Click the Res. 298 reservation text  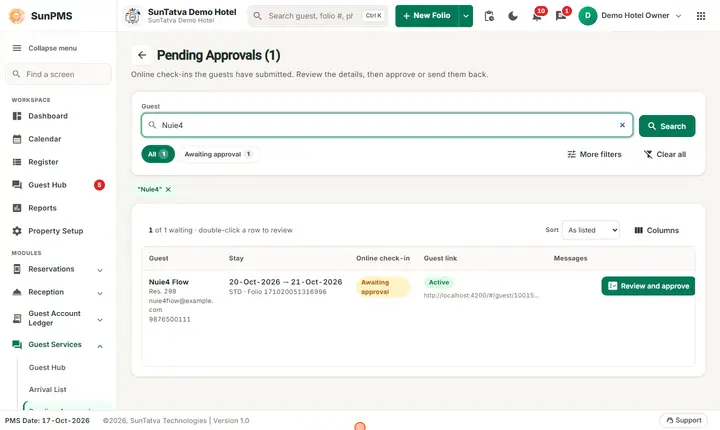[x=163, y=291]
